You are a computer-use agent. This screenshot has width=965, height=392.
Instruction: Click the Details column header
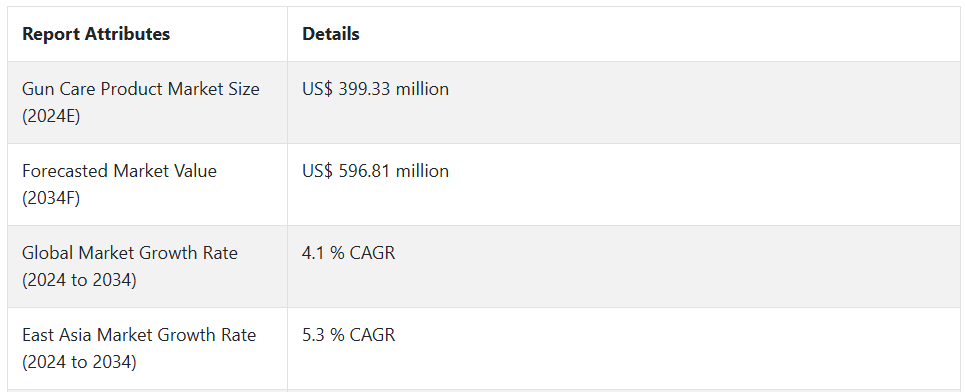point(330,34)
